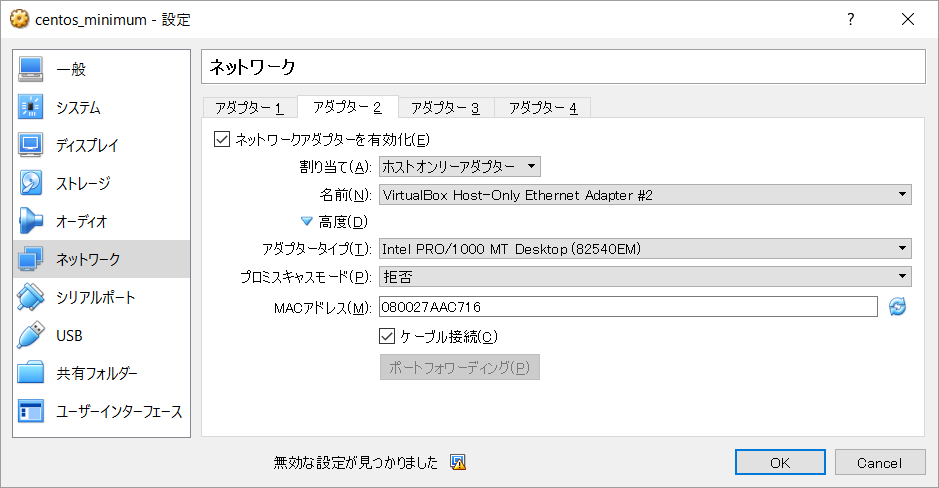Image resolution: width=939 pixels, height=488 pixels.
Task: Open the 割り当て dropdown
Action: click(459, 166)
